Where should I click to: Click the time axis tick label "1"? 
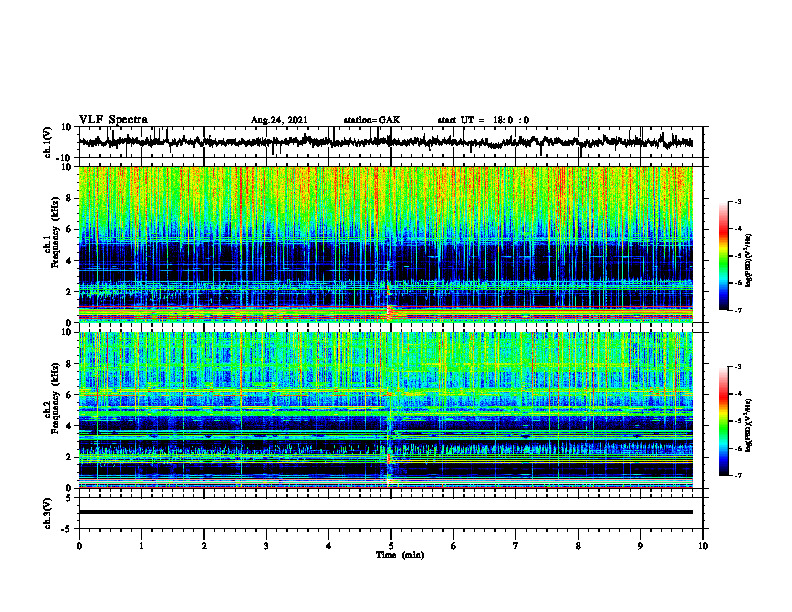(x=142, y=546)
